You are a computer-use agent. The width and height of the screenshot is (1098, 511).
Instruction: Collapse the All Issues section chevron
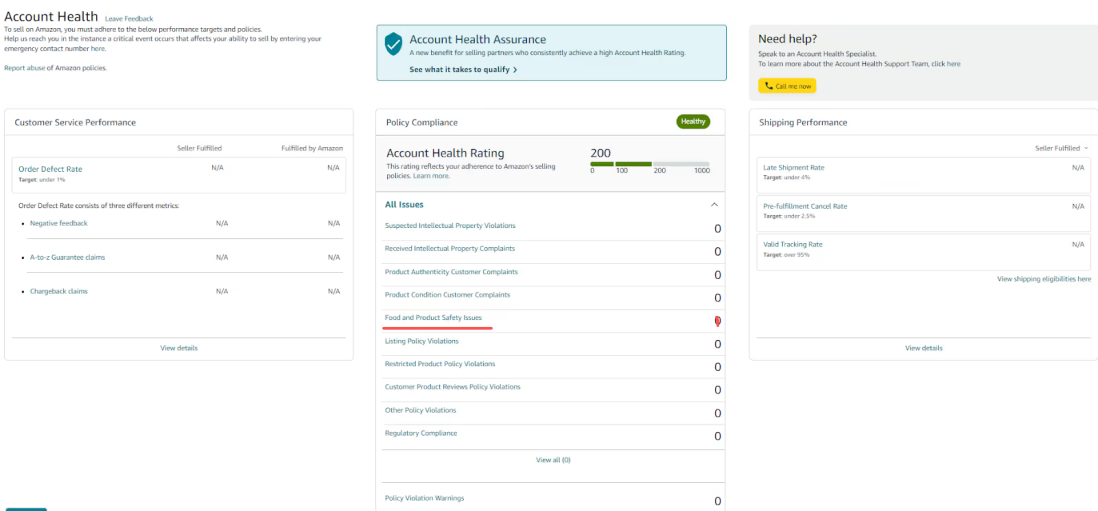pyautogui.click(x=714, y=204)
